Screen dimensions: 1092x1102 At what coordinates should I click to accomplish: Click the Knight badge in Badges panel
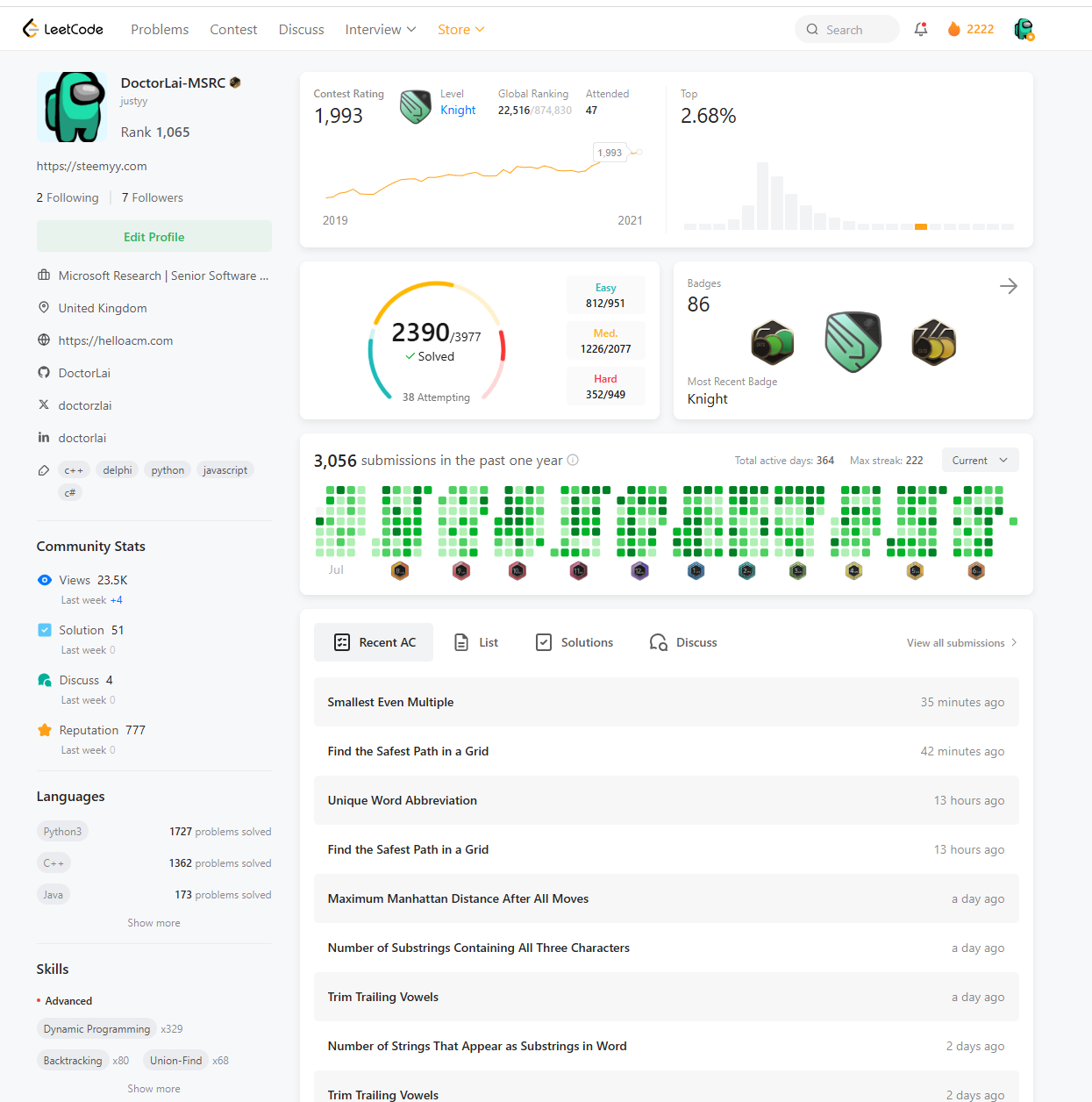pyautogui.click(x=853, y=341)
